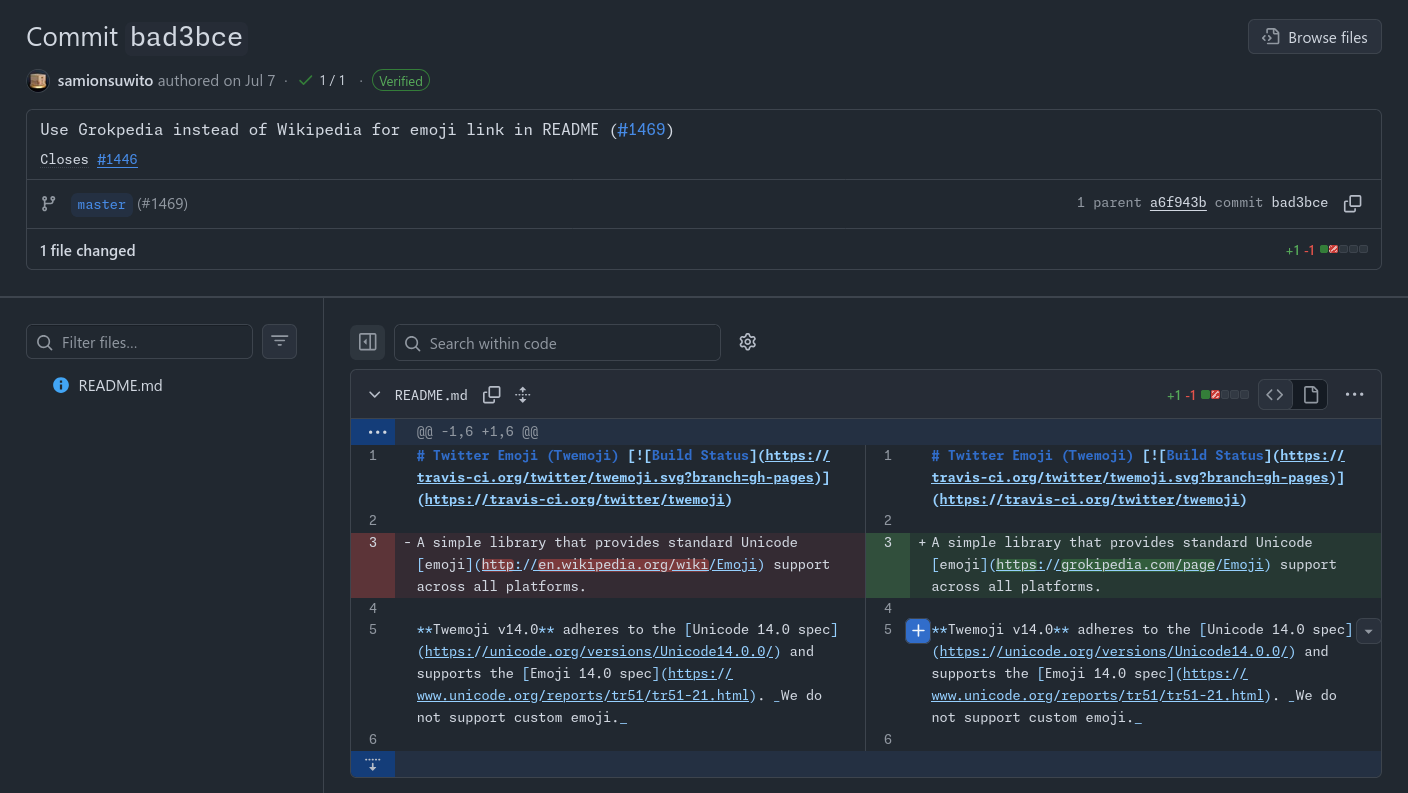Viewport: 1408px width, 793px height.
Task: Click the removed en.wikipedia.org link text
Action: tap(621, 565)
